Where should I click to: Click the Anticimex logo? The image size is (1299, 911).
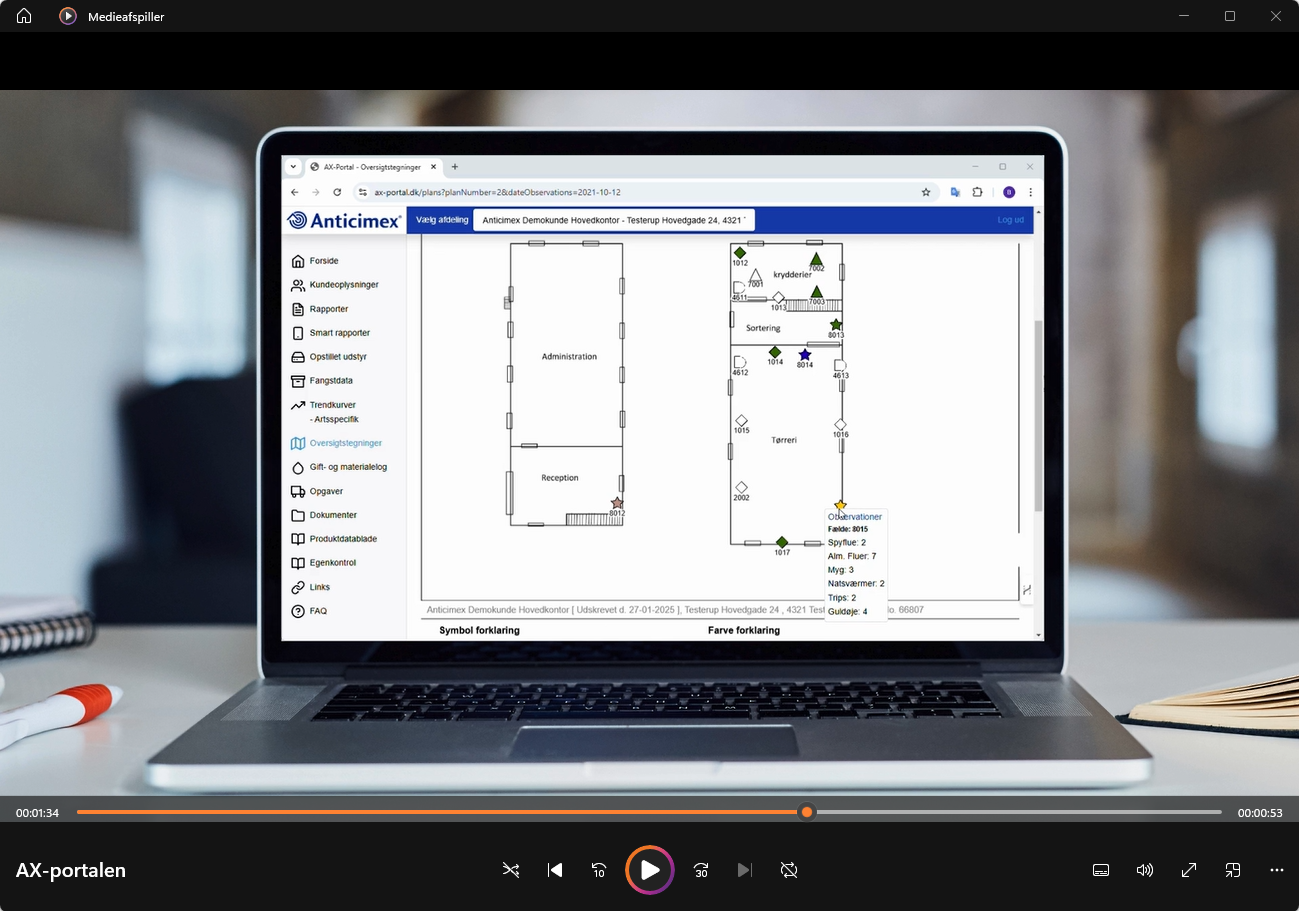[x=344, y=221]
